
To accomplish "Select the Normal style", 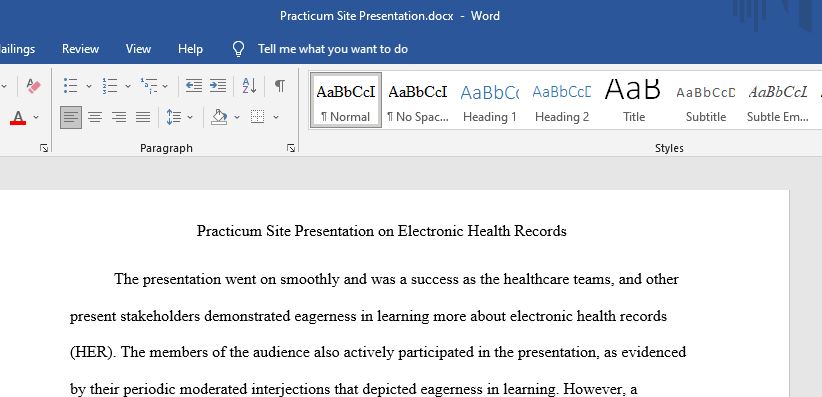I will (346, 100).
